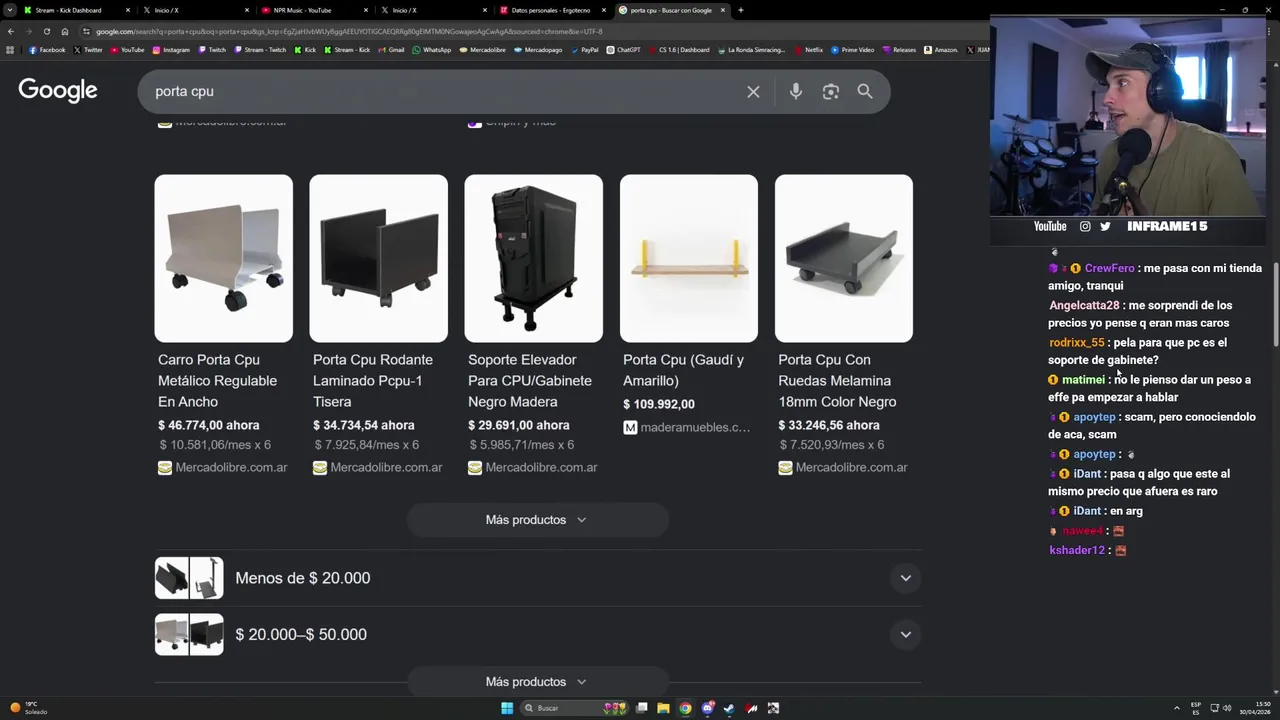Image resolution: width=1280 pixels, height=720 pixels.
Task: Switch to the 'Stream - Kick Dashboard' tab
Action: click(78, 10)
